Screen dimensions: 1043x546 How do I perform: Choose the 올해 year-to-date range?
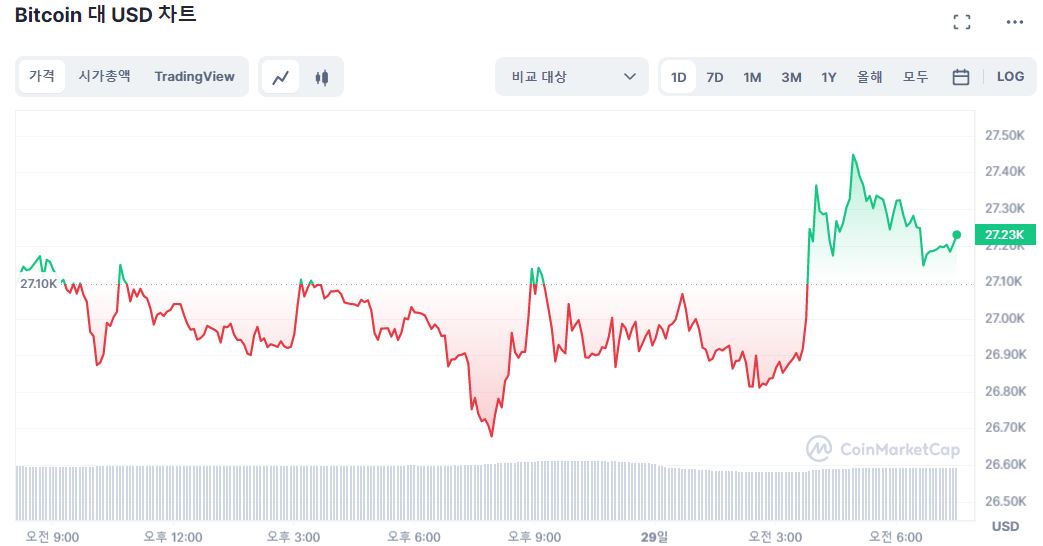869,77
